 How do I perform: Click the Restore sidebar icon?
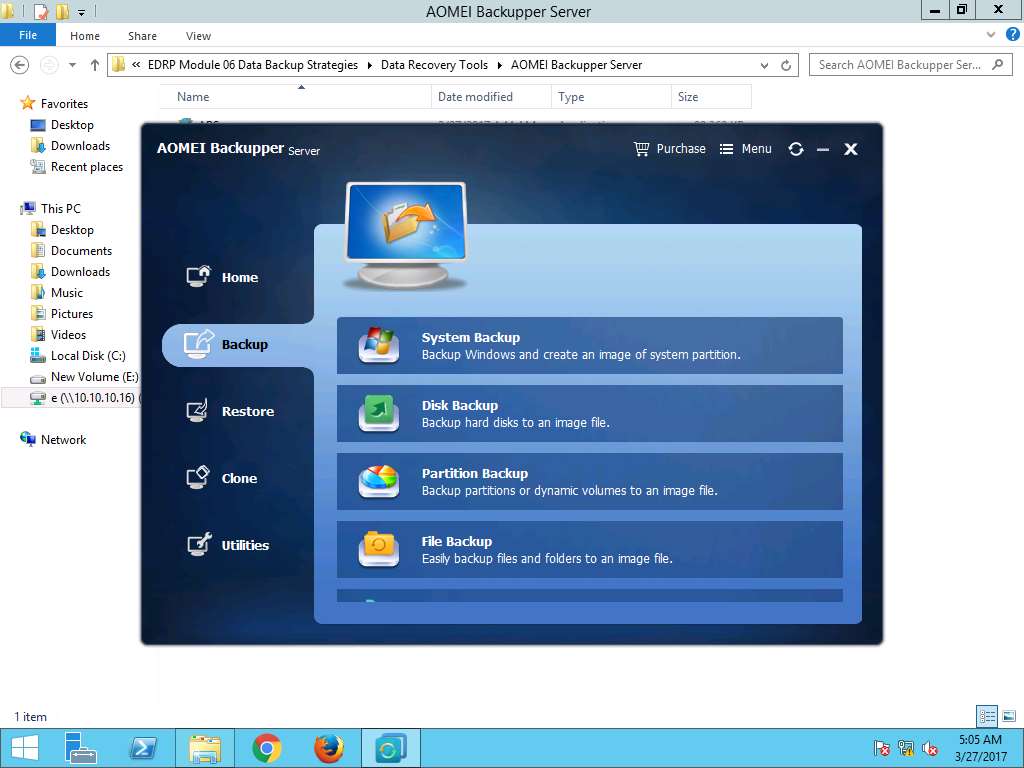(x=197, y=411)
